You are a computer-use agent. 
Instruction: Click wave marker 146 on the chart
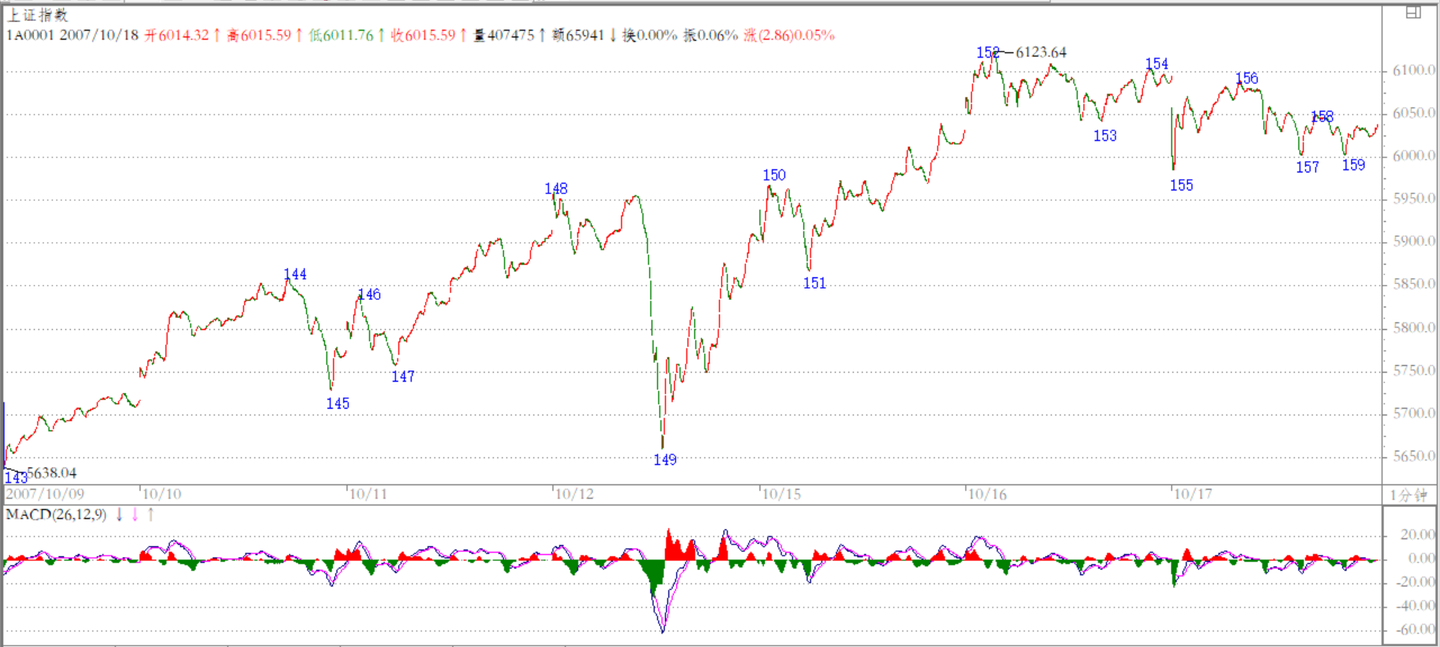(x=369, y=294)
